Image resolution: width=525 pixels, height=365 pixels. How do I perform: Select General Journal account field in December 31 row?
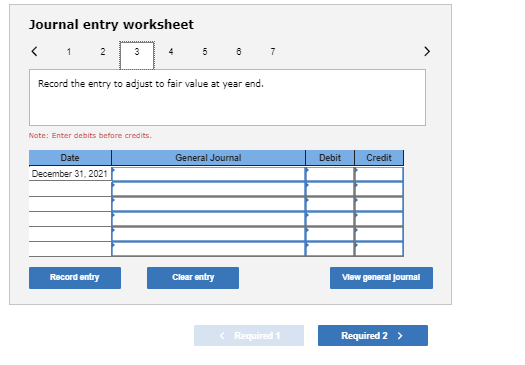(209, 174)
